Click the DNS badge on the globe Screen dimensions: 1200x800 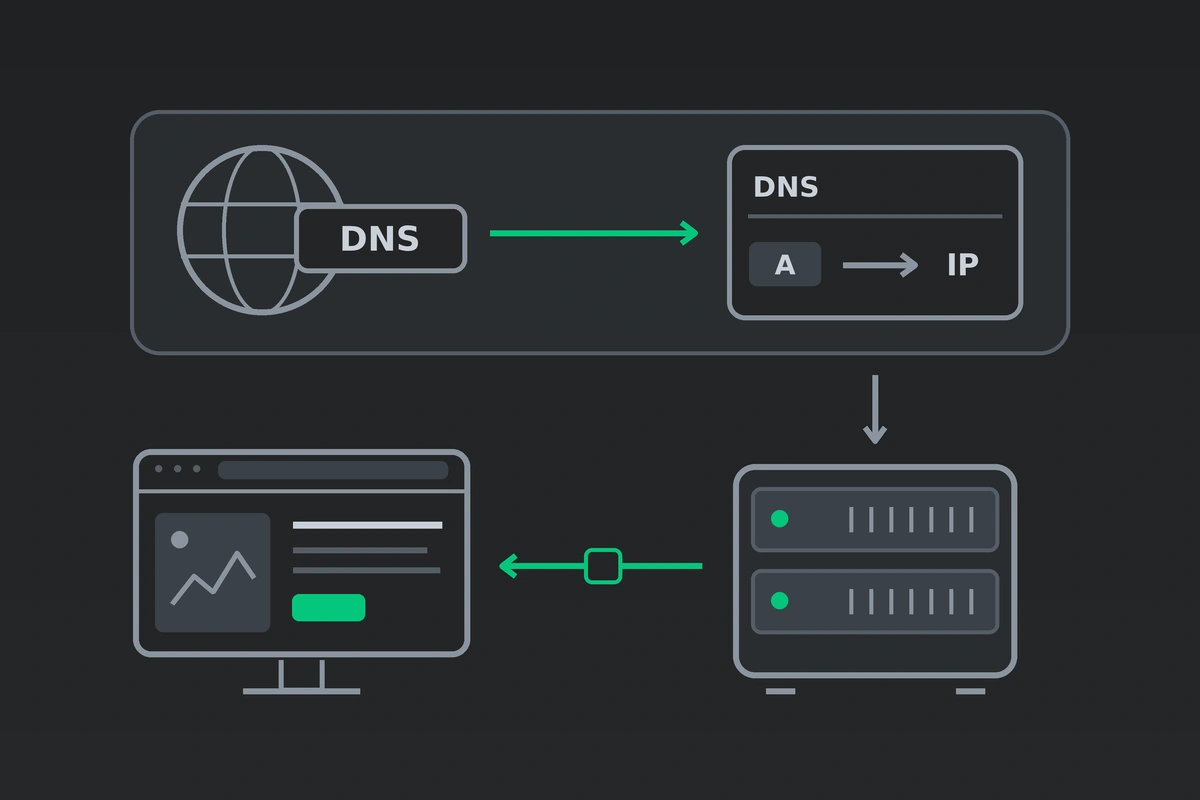pyautogui.click(x=381, y=238)
